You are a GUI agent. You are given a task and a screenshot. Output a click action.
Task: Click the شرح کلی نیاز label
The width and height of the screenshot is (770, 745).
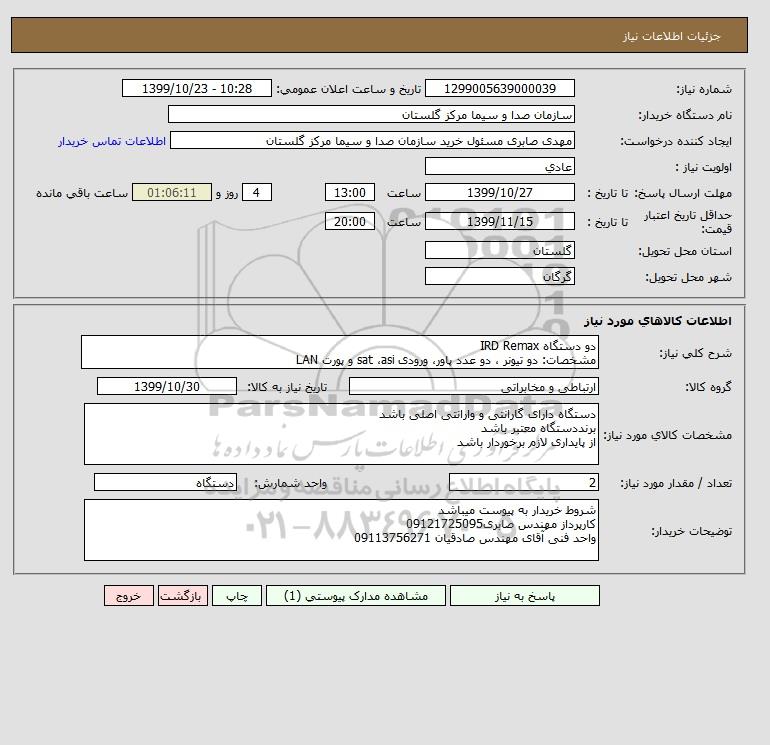click(695, 353)
